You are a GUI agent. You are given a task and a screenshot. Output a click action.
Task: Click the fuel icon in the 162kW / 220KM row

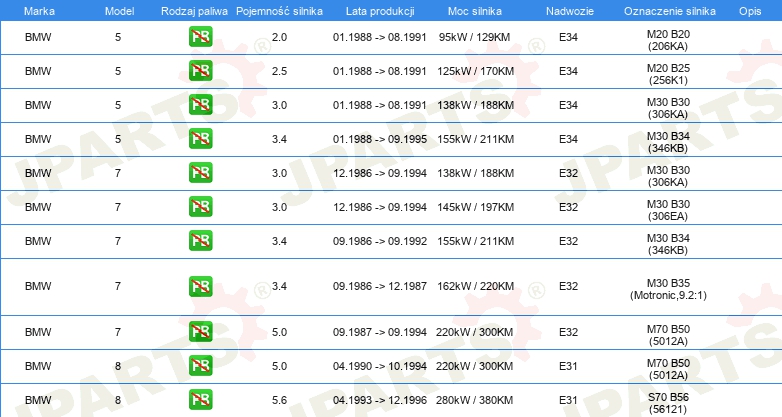pyautogui.click(x=200, y=286)
